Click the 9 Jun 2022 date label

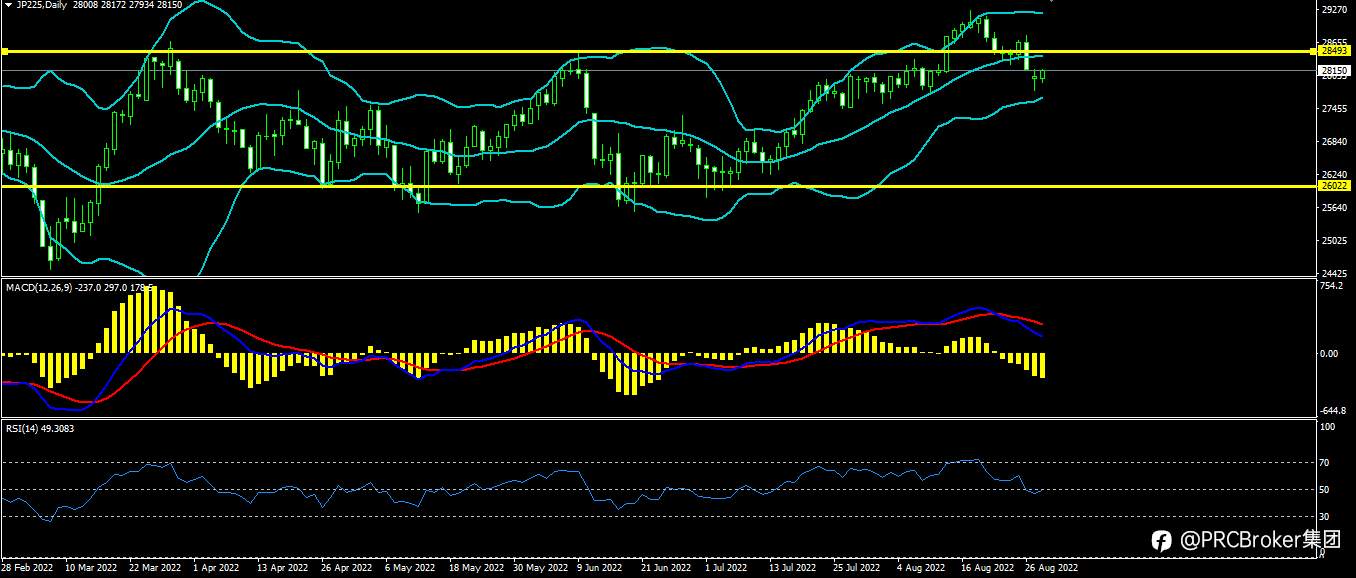click(x=602, y=567)
